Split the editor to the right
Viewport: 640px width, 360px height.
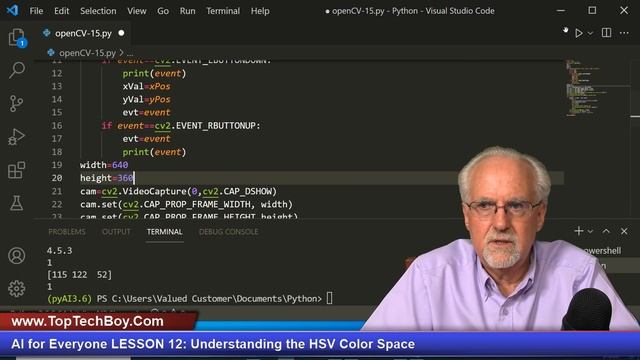tap(607, 33)
